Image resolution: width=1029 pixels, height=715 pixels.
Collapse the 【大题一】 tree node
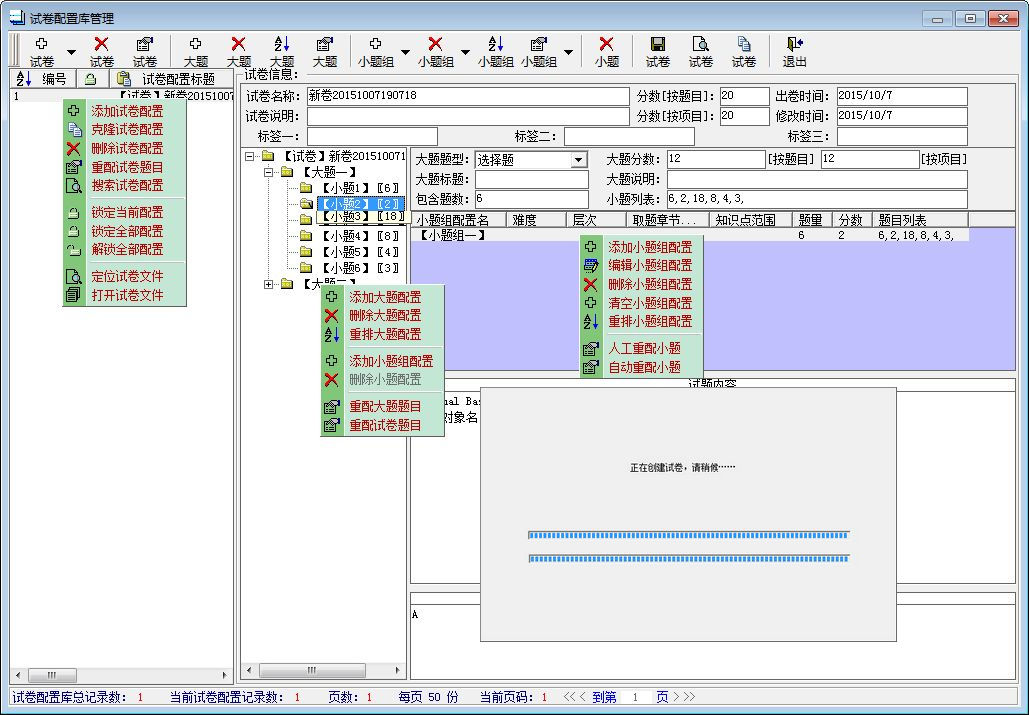click(268, 172)
